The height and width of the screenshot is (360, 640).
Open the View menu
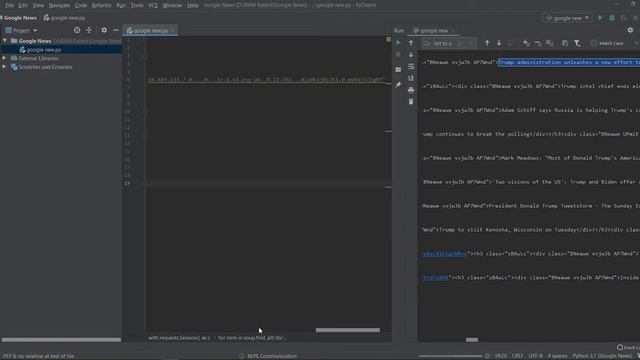tap(38, 5)
